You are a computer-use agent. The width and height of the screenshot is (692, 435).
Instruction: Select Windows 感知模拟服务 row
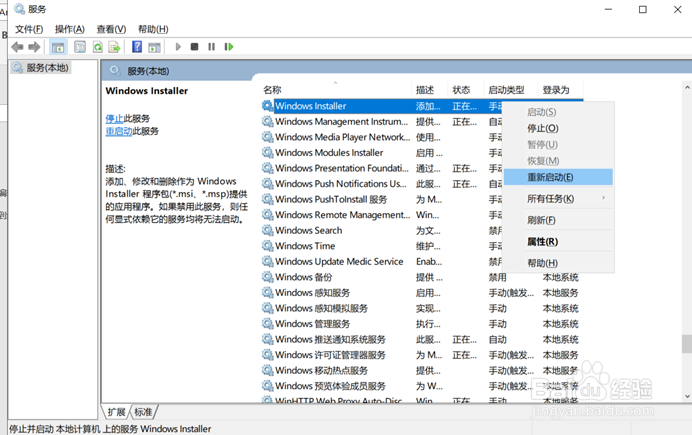point(422,308)
